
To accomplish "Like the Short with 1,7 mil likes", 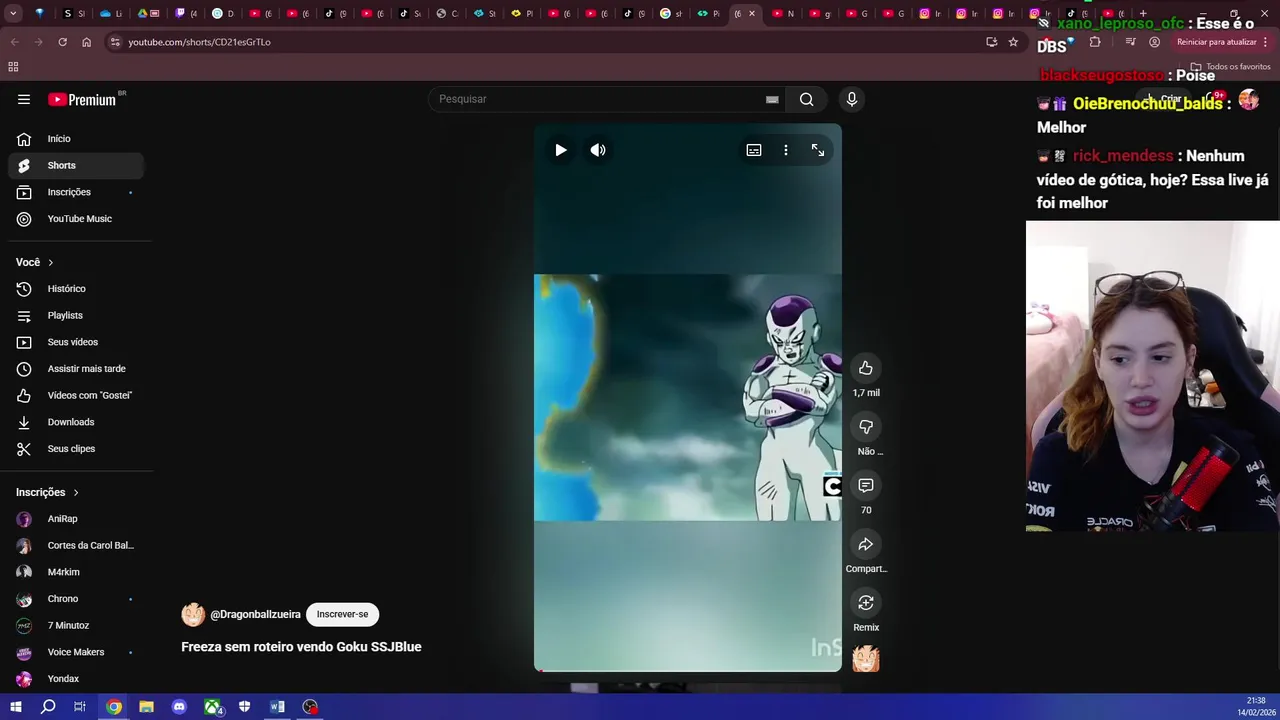I will (866, 368).
